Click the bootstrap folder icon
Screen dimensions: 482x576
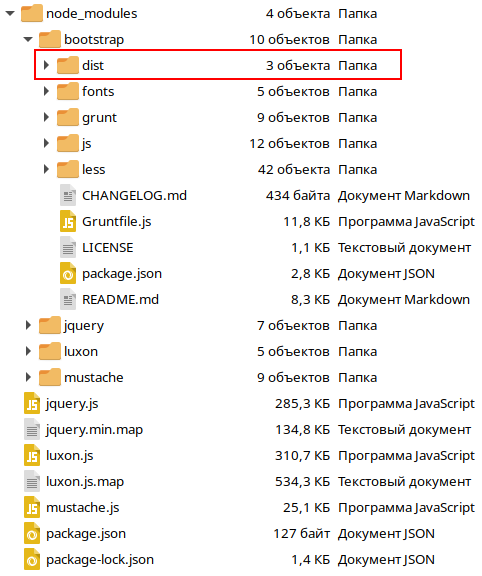(x=50, y=39)
